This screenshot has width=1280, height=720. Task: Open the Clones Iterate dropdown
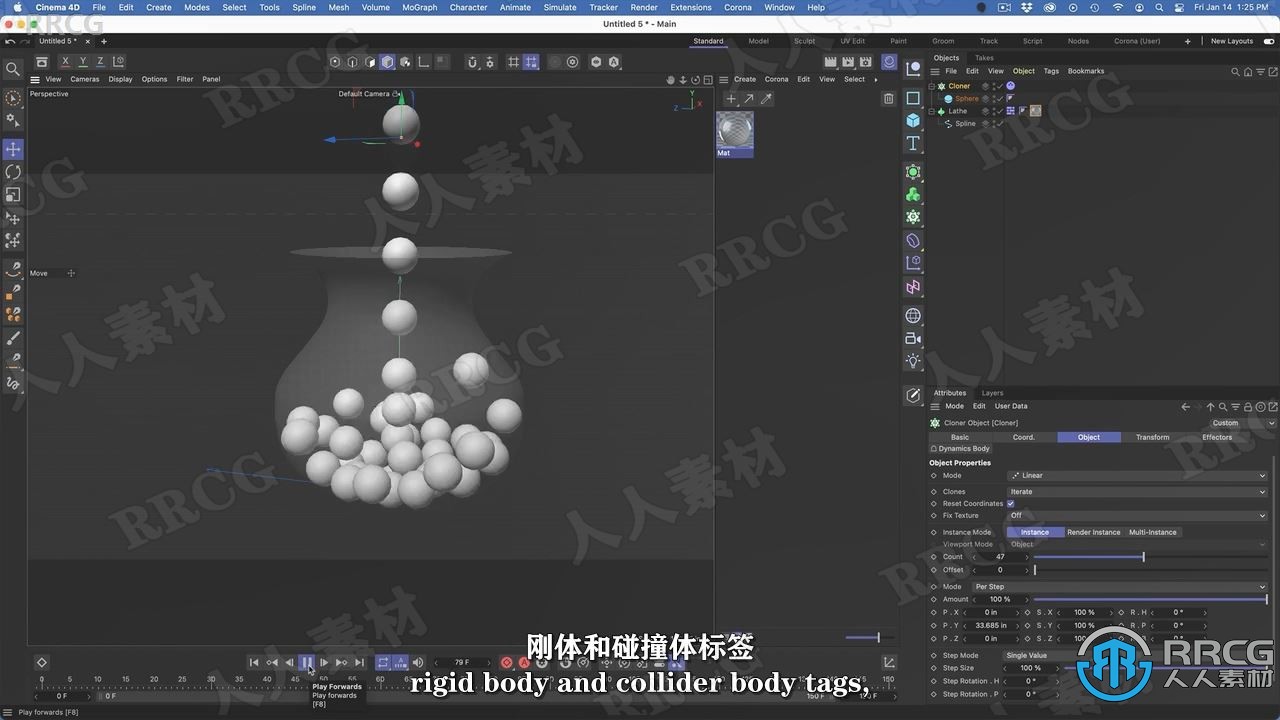point(1137,492)
